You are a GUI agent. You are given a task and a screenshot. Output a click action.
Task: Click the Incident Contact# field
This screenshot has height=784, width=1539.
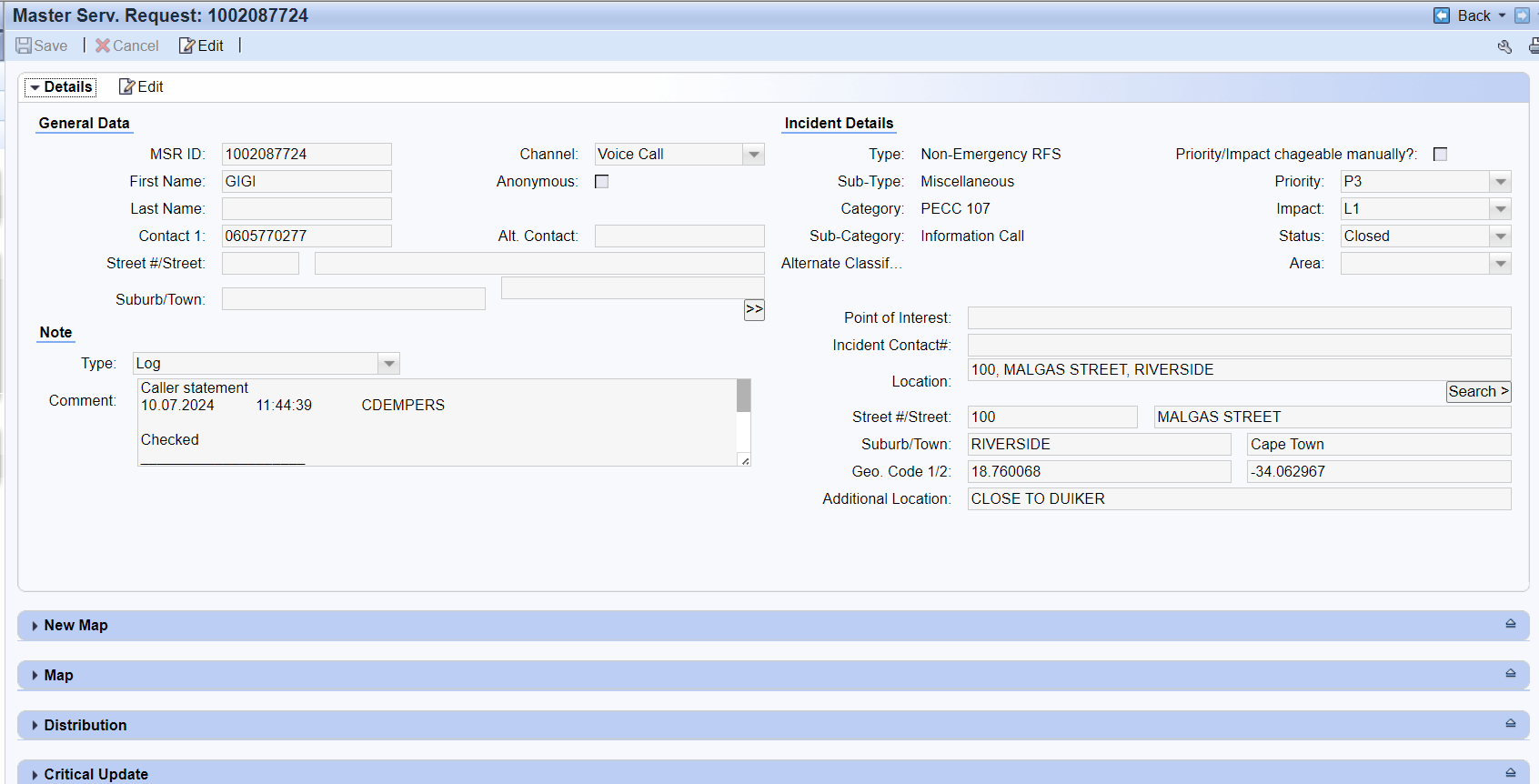tap(1239, 346)
